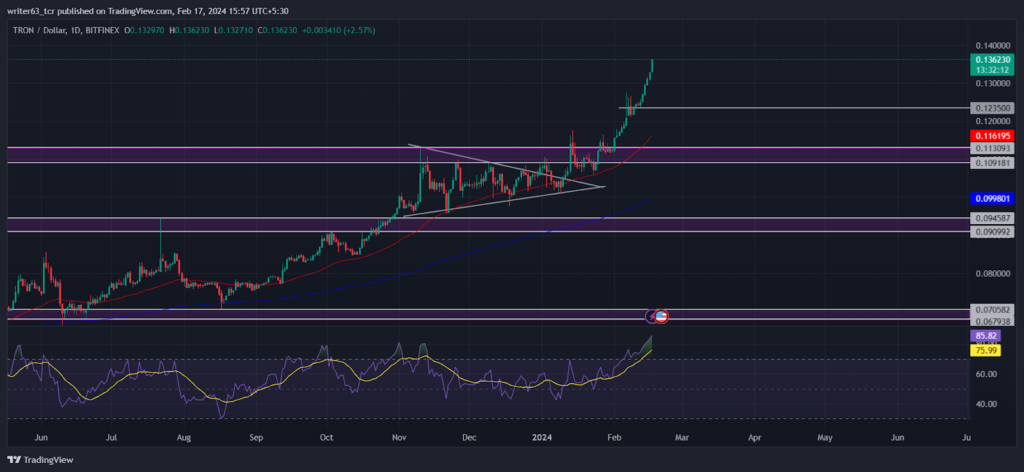Select the 0.113093 zone price label

pos(991,148)
